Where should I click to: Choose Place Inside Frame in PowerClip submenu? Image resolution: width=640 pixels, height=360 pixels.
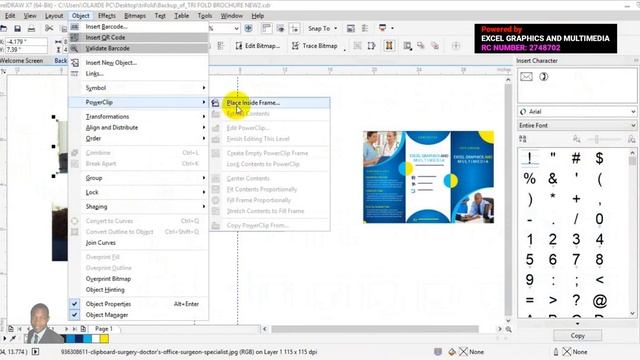pyautogui.click(x=270, y=103)
